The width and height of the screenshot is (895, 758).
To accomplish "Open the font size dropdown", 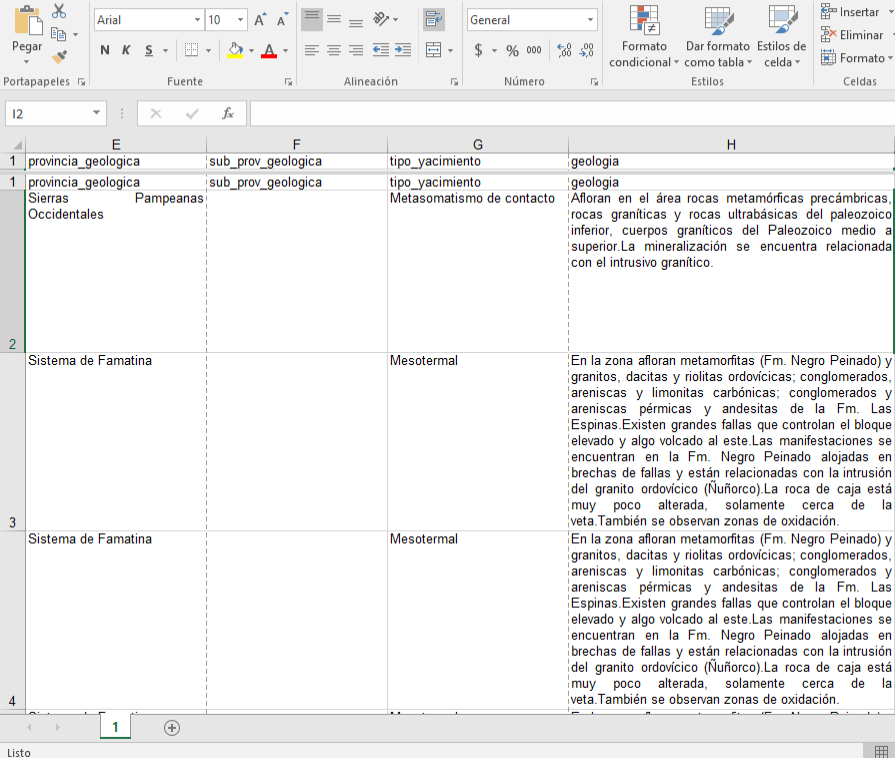I will pos(241,20).
